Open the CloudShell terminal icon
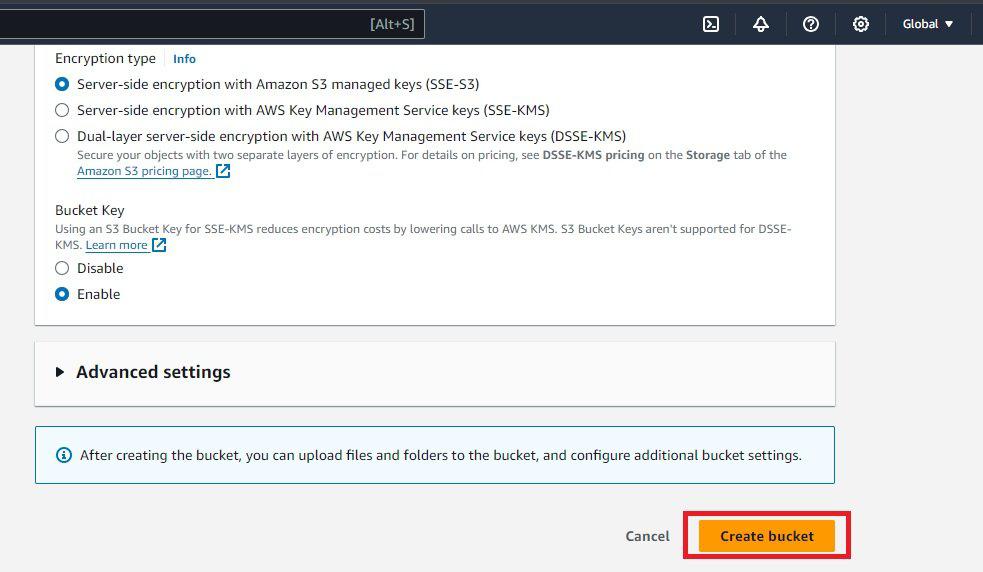 pyautogui.click(x=711, y=24)
